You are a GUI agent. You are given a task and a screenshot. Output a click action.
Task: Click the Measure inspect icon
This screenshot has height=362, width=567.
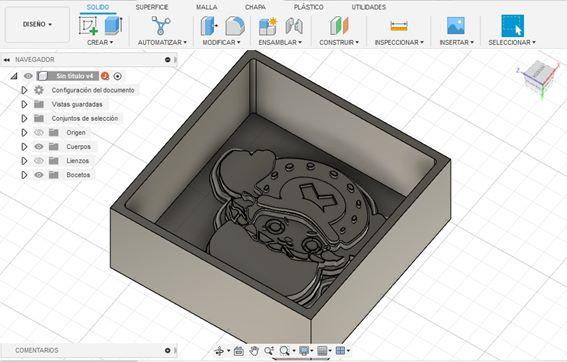coord(399,26)
